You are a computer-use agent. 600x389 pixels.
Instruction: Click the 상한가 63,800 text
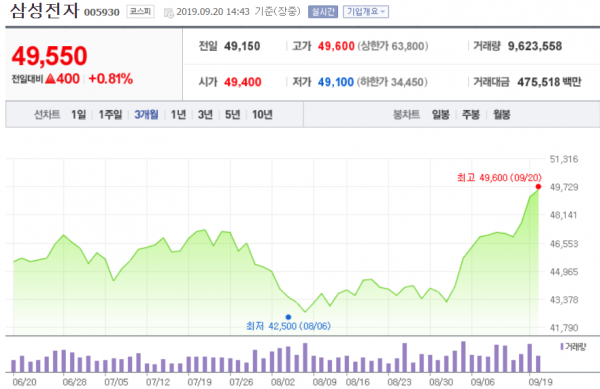(x=393, y=46)
